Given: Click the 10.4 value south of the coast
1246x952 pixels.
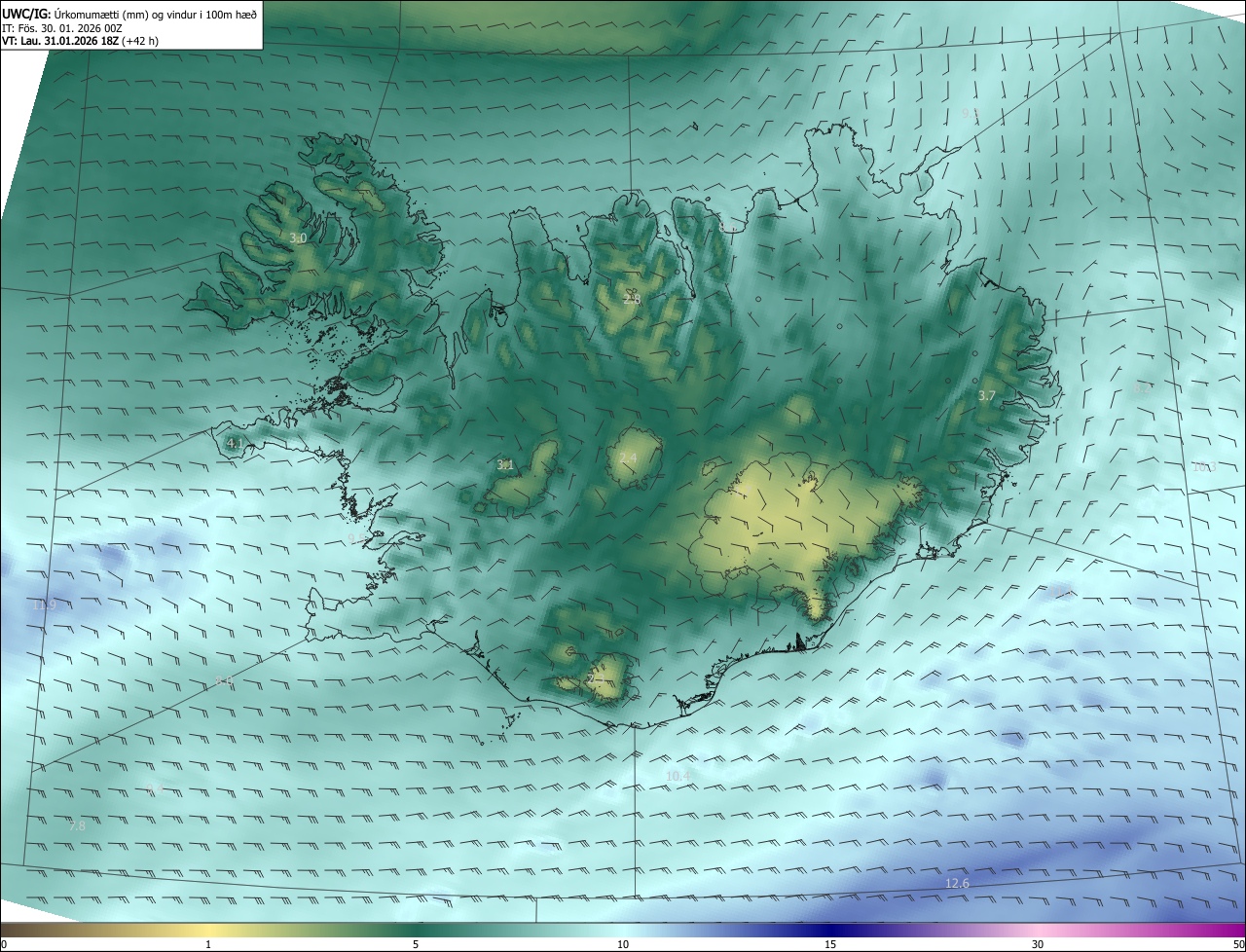Looking at the screenshot, I should coord(678,776).
